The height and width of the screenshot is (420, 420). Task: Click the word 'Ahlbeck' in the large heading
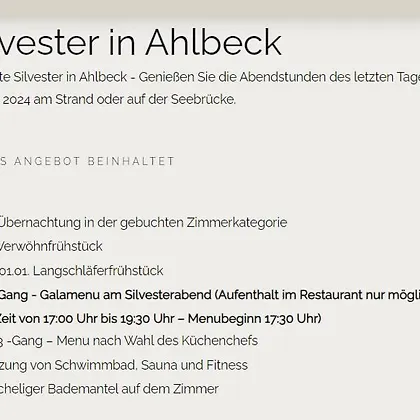tap(214, 42)
